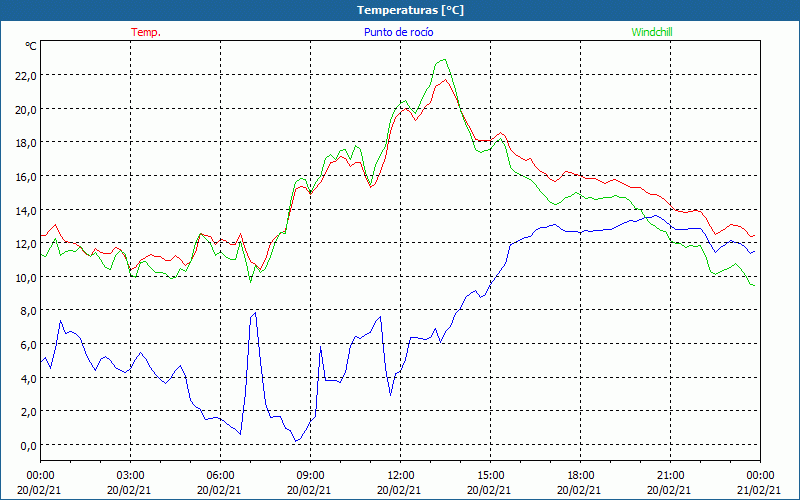Click the 10,0 y-axis value
Image resolution: width=800 pixels, height=500 pixels.
coord(27,278)
